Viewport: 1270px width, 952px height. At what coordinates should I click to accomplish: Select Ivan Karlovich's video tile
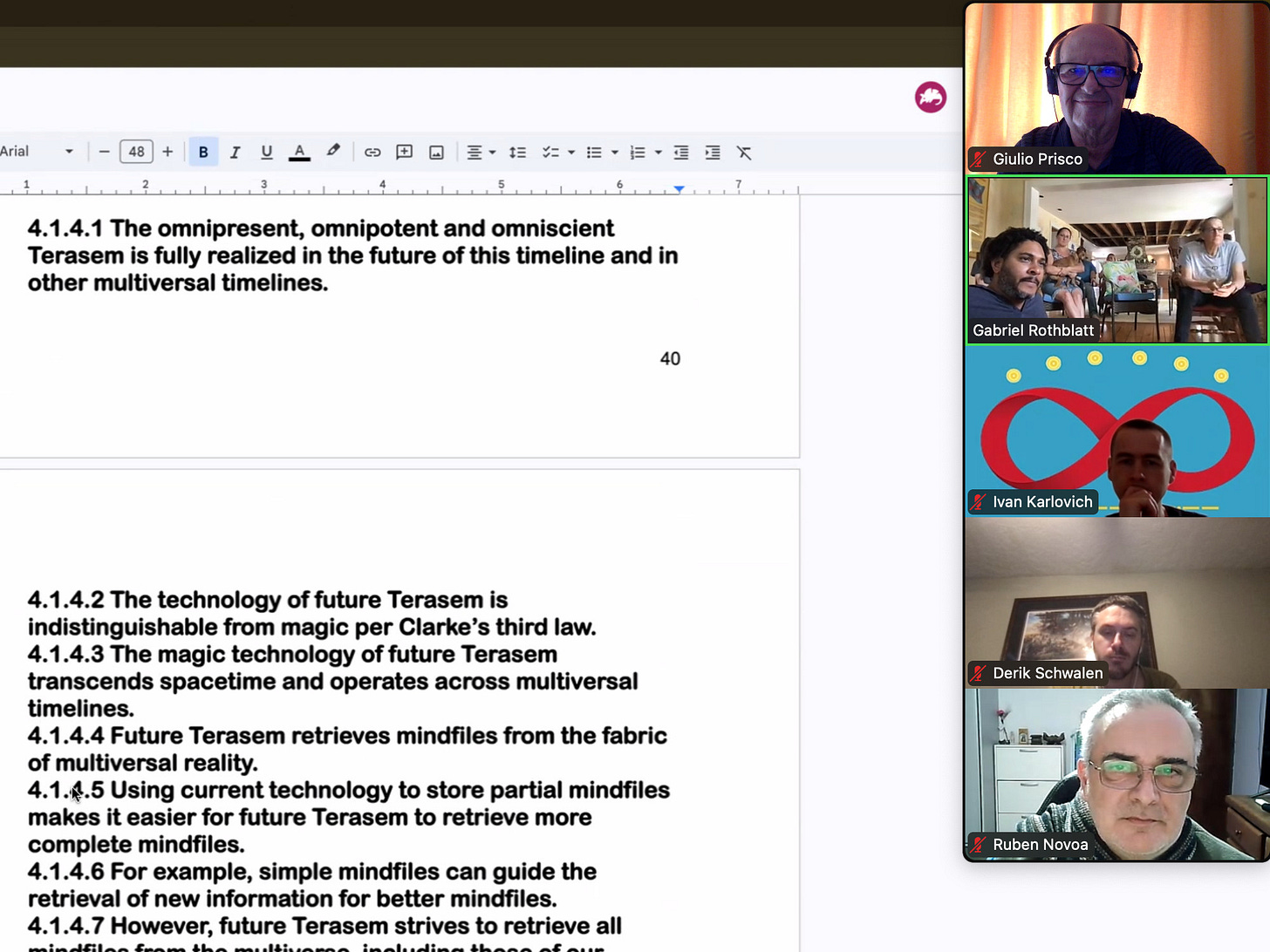point(1116,432)
